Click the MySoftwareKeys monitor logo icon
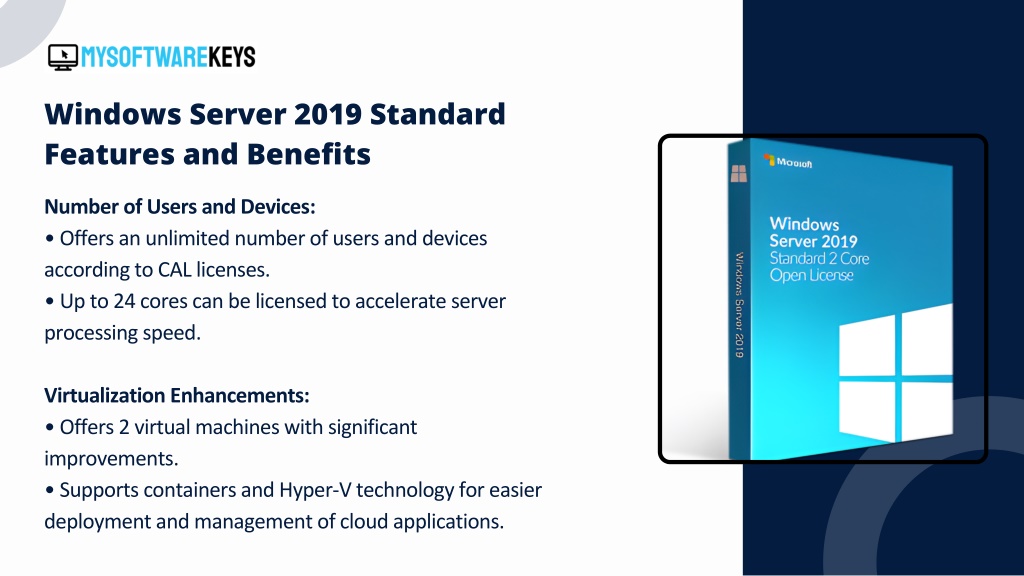1024x576 pixels. pos(63,57)
